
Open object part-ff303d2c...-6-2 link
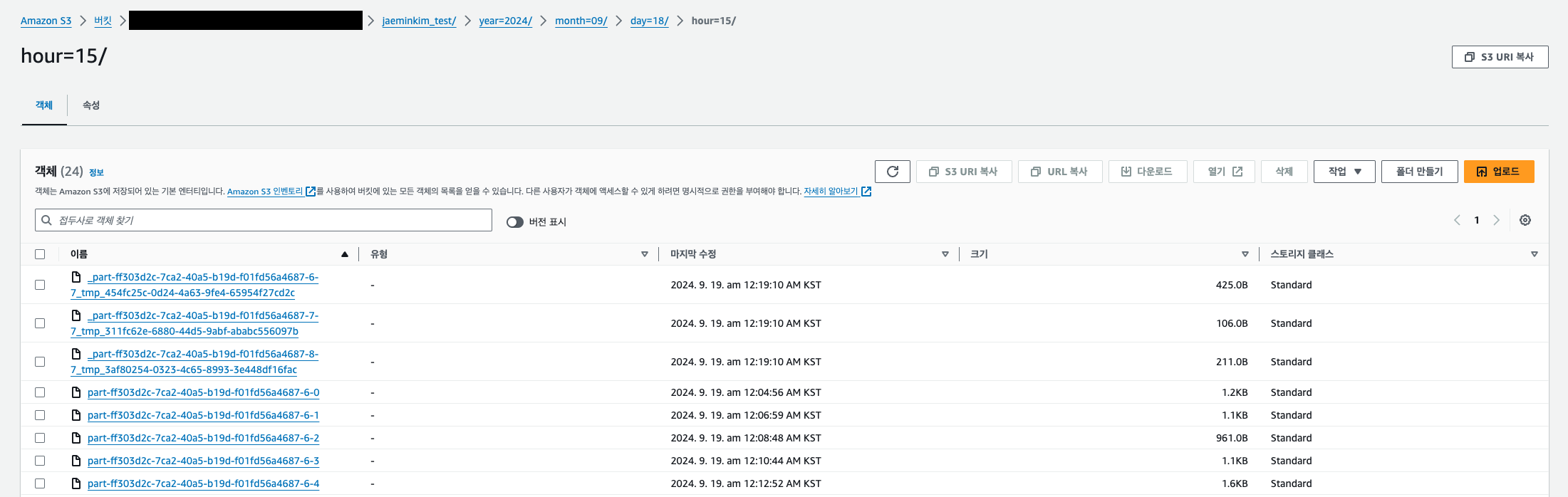[203, 438]
